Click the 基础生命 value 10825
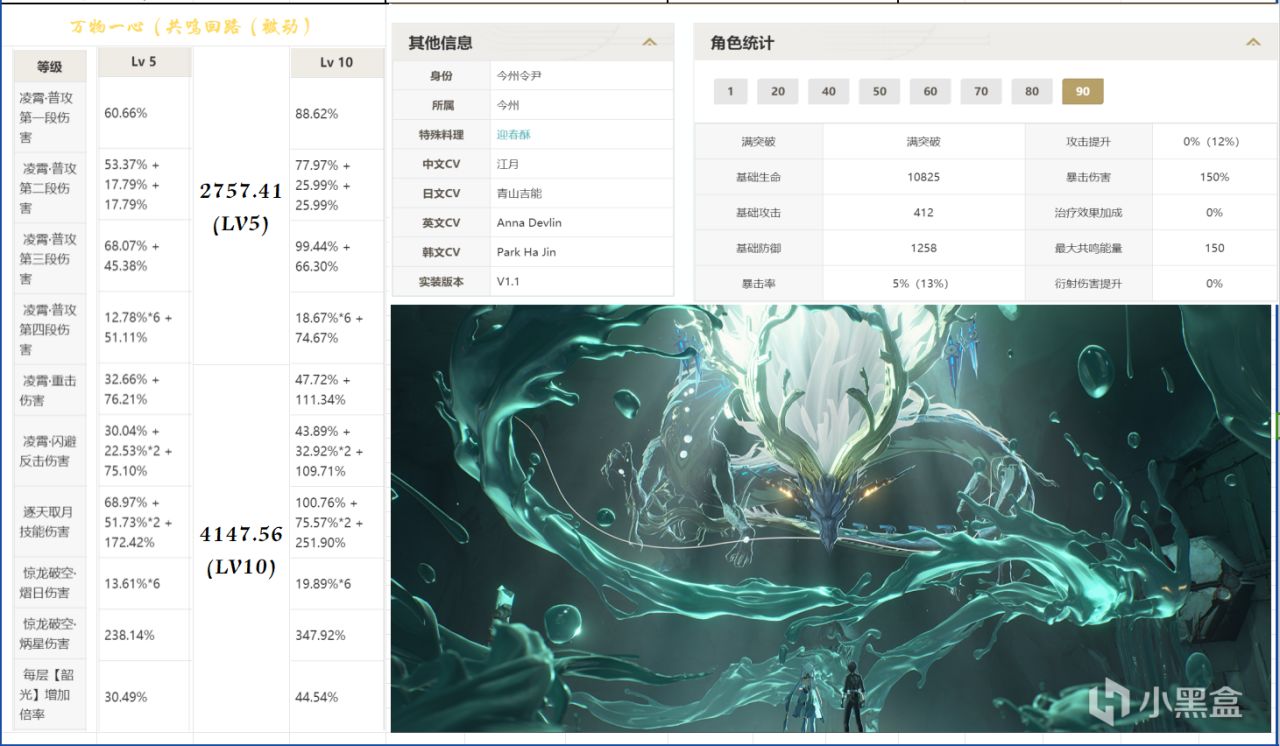The image size is (1280, 746). pos(924,177)
